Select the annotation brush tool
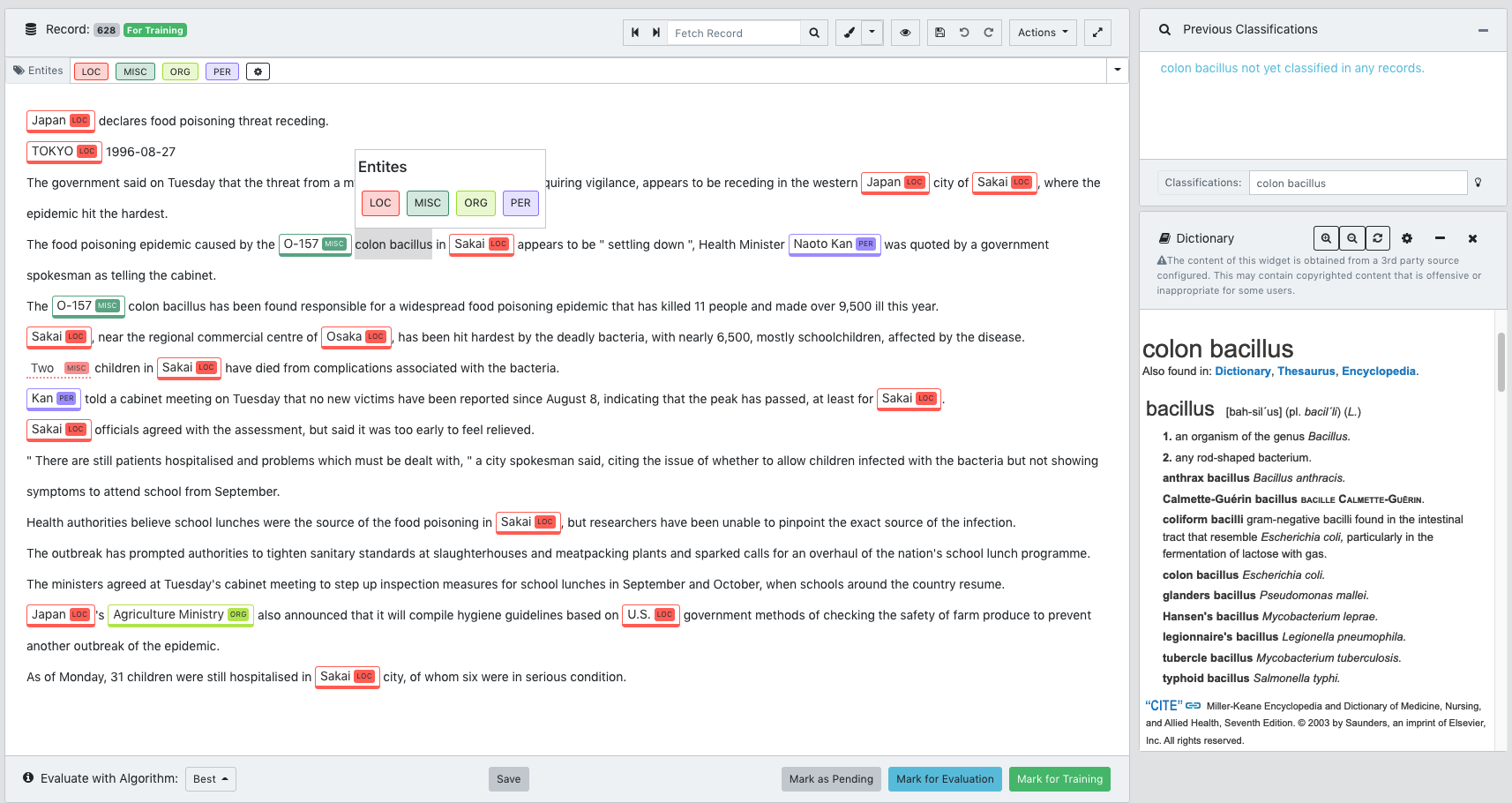This screenshot has width=1512, height=803. coord(848,32)
